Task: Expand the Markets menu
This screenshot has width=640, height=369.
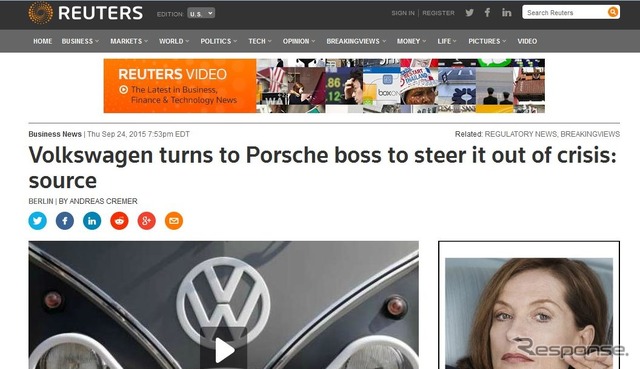Action: [129, 41]
